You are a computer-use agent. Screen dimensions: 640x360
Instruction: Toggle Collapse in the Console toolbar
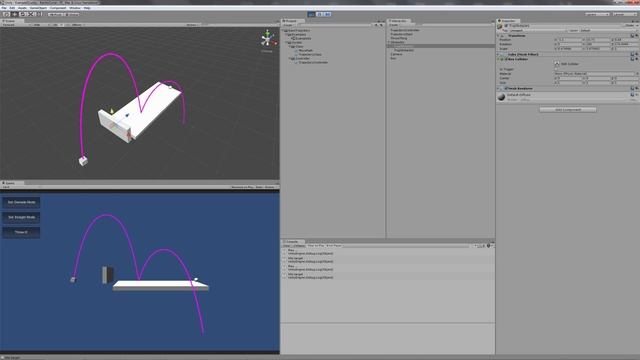299,246
